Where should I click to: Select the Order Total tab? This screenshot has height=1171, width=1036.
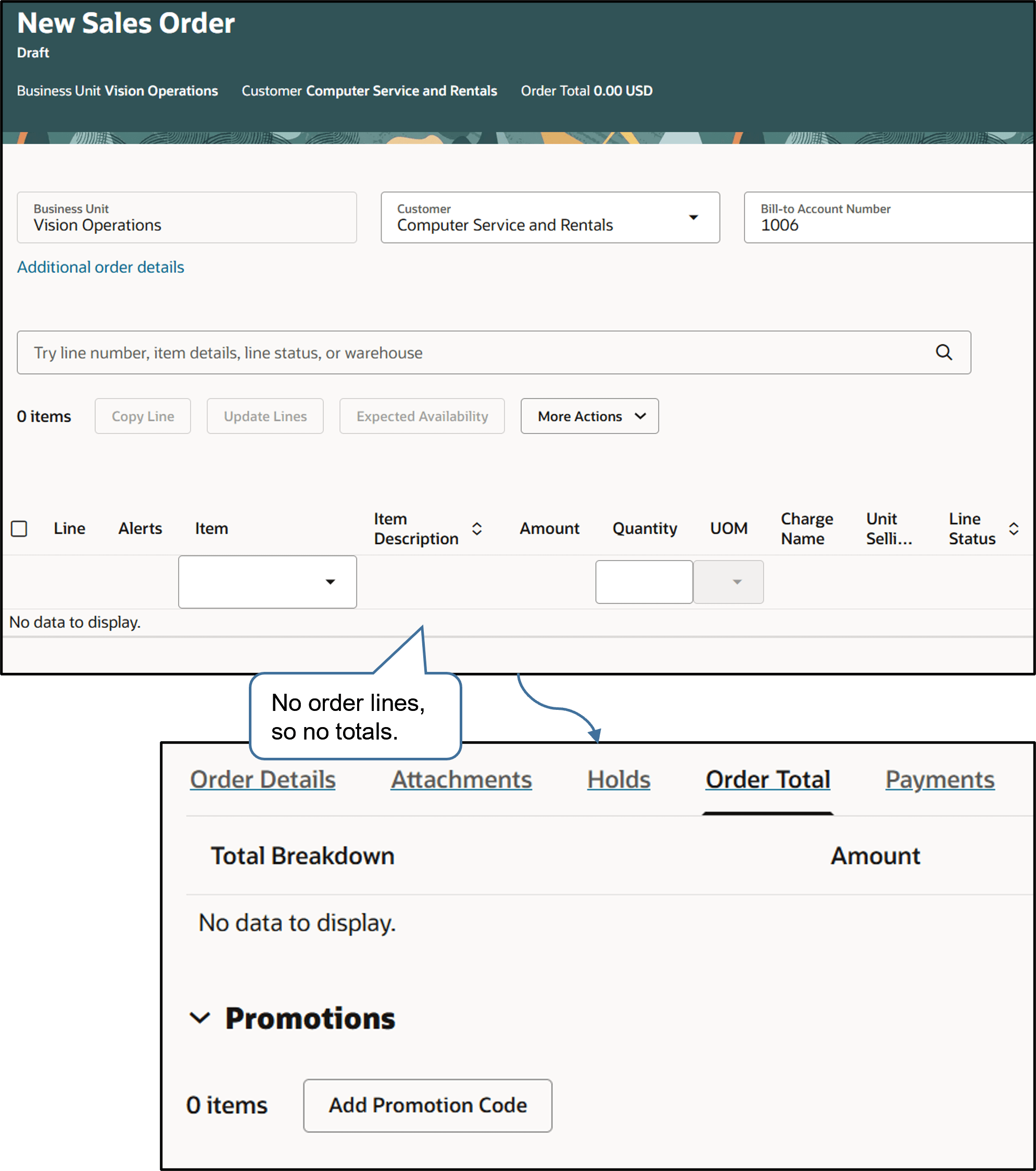[x=767, y=780]
